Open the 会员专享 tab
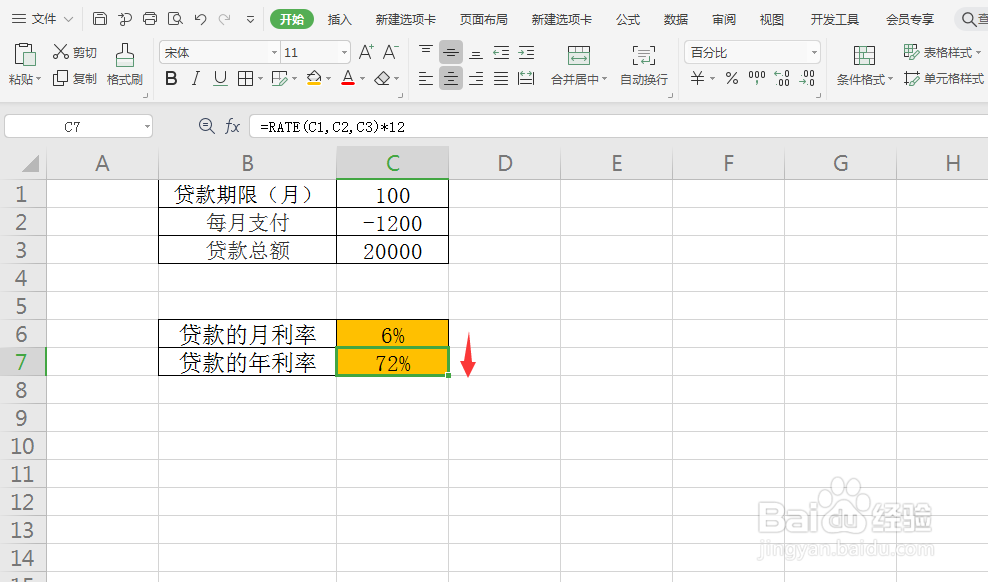 coord(910,20)
